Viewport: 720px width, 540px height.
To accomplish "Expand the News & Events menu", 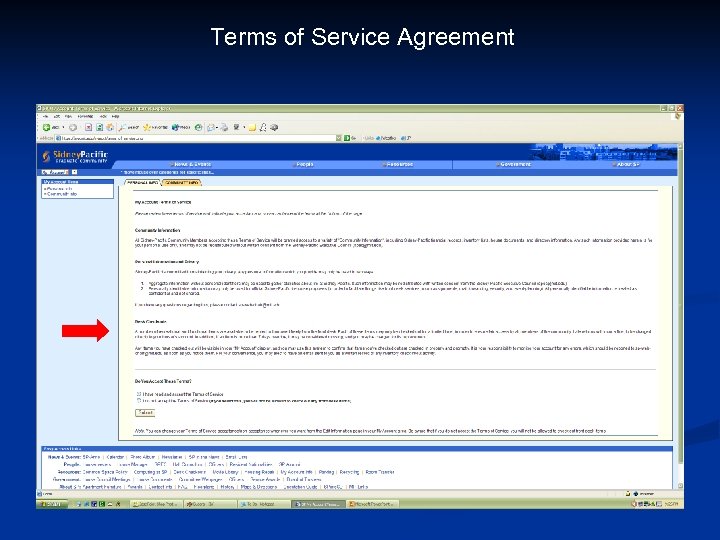I will [191, 164].
